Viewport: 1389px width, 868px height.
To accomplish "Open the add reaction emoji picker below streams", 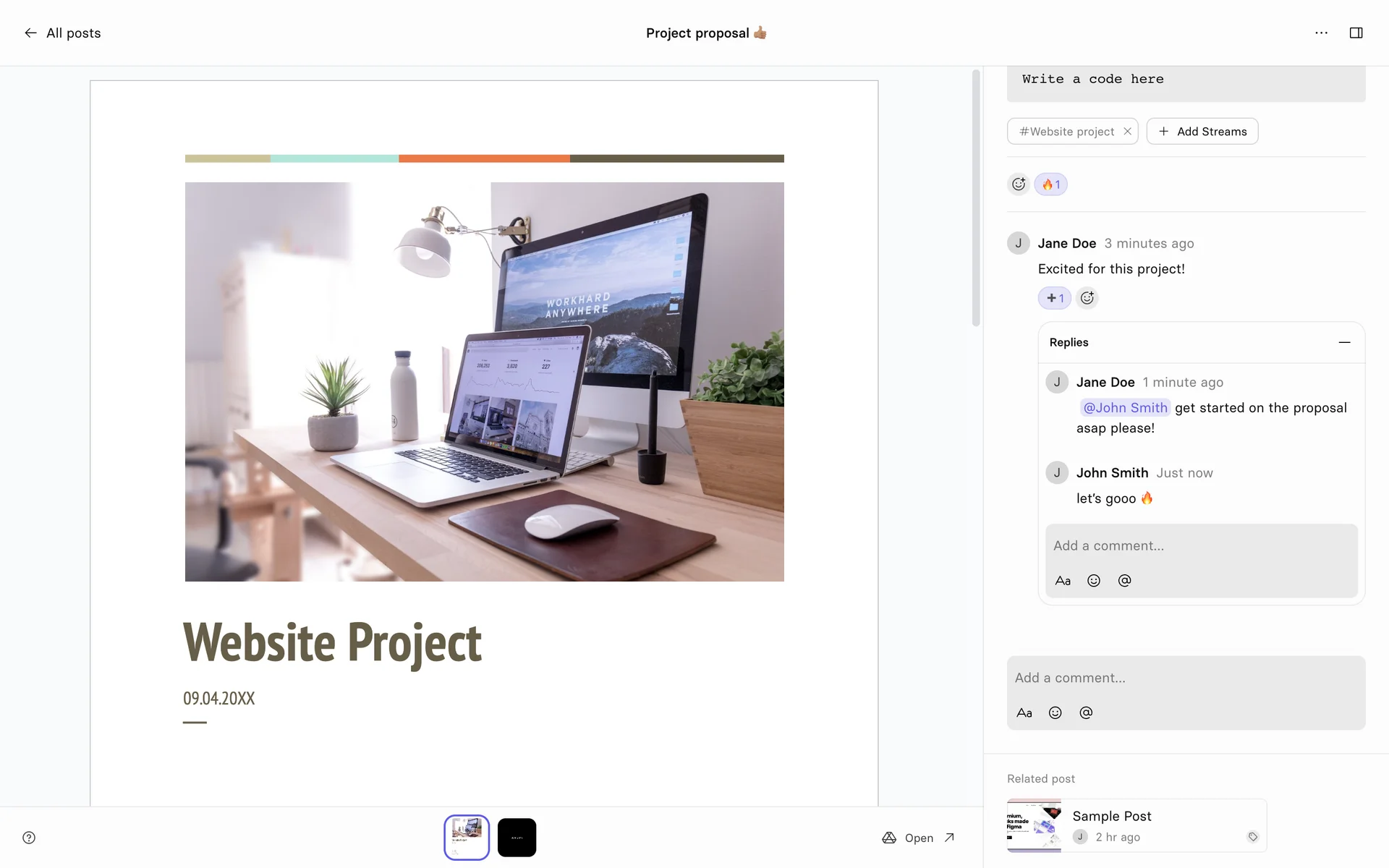I will pyautogui.click(x=1019, y=184).
